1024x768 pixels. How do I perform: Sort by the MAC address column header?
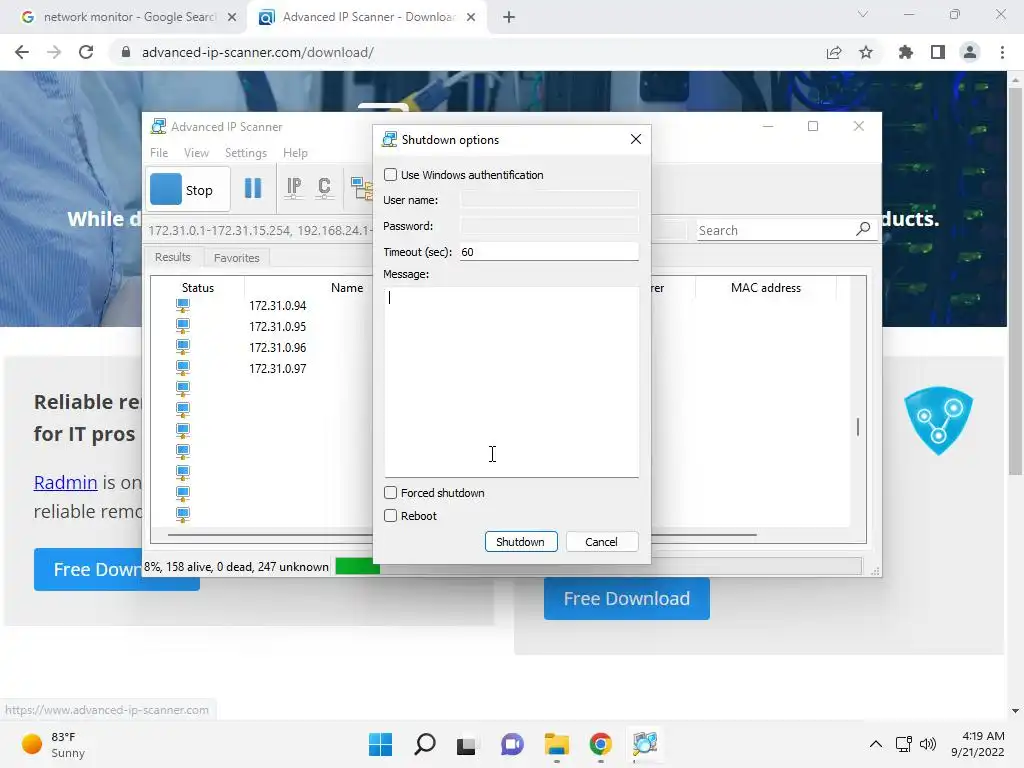pyautogui.click(x=765, y=287)
